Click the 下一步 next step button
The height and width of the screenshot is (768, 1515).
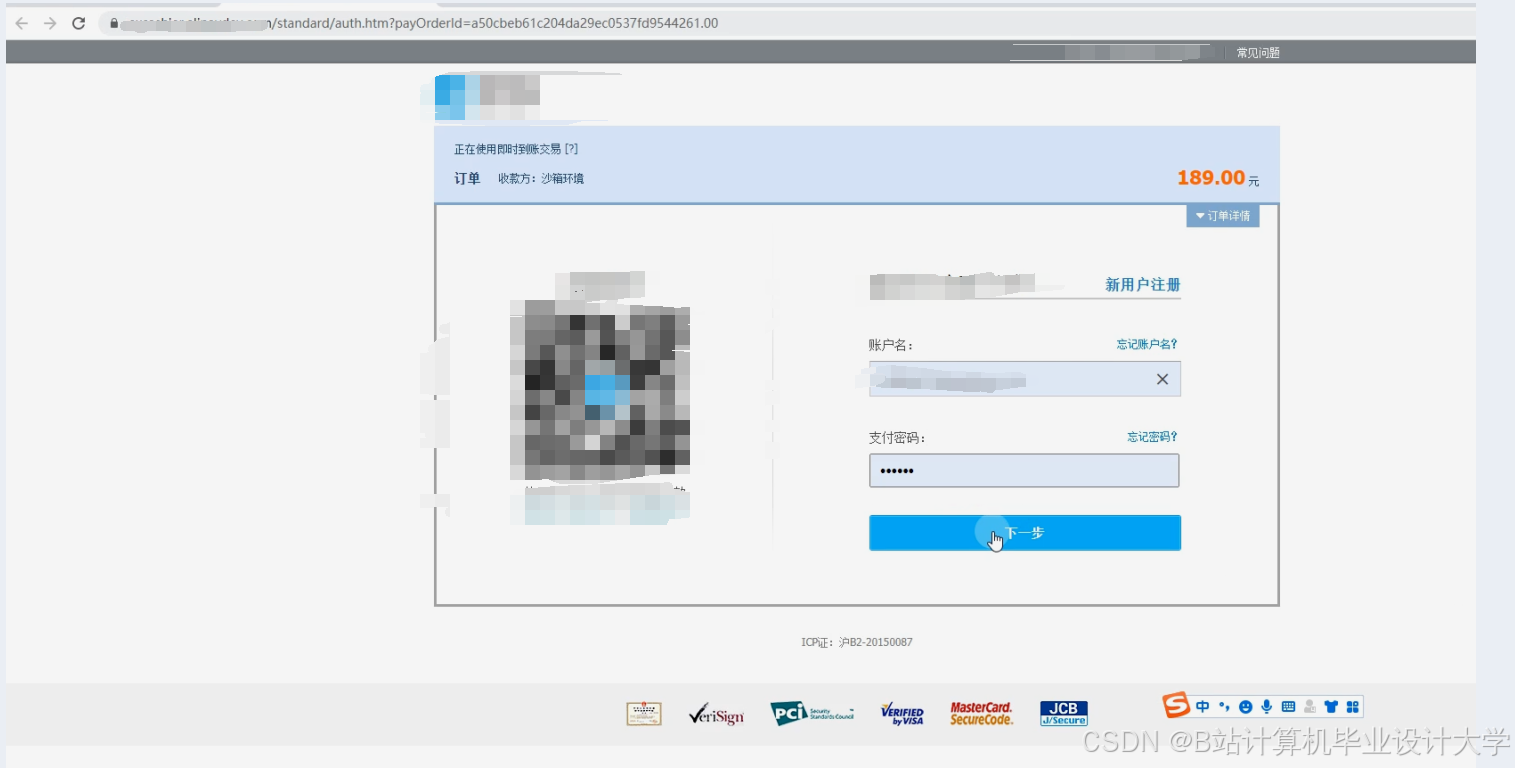click(x=1025, y=533)
